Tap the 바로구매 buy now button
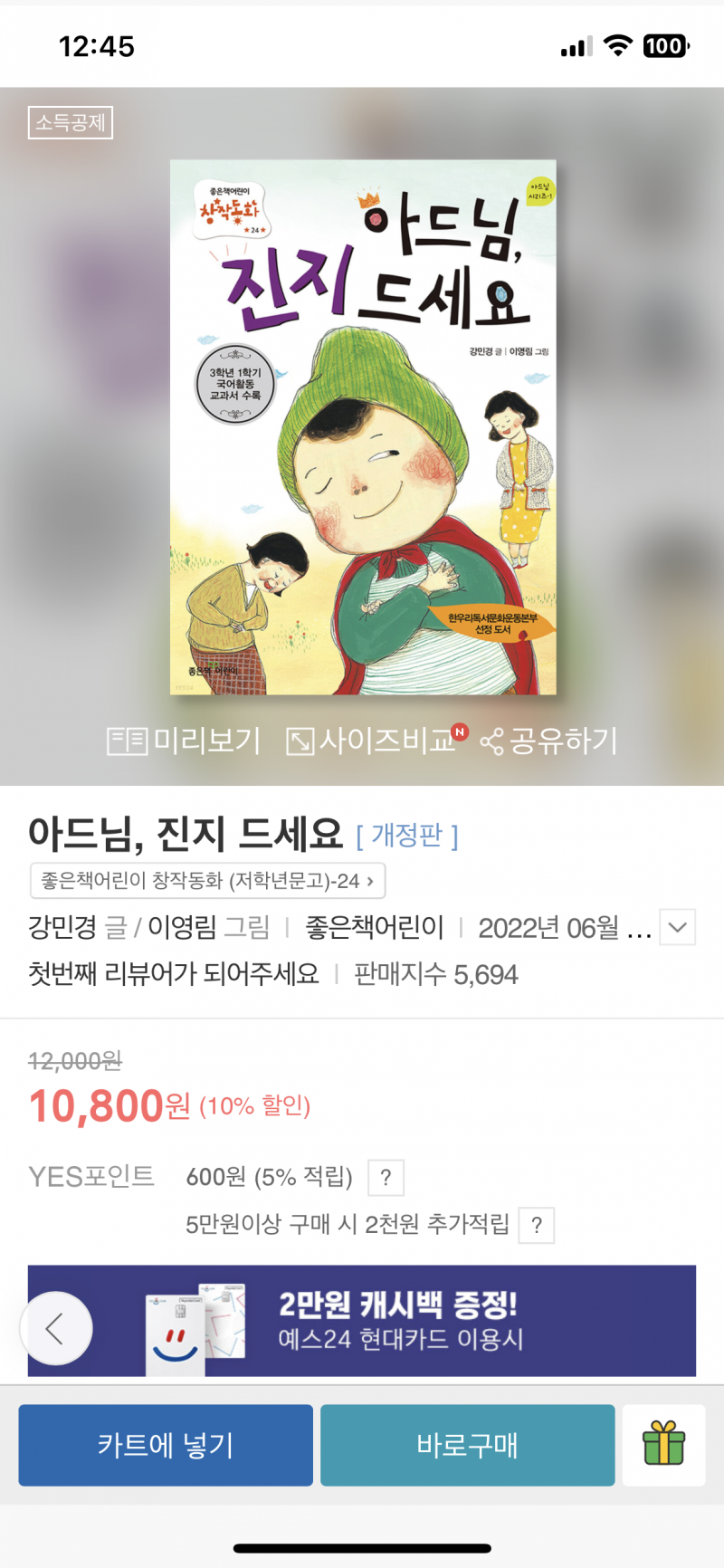 [x=467, y=1445]
